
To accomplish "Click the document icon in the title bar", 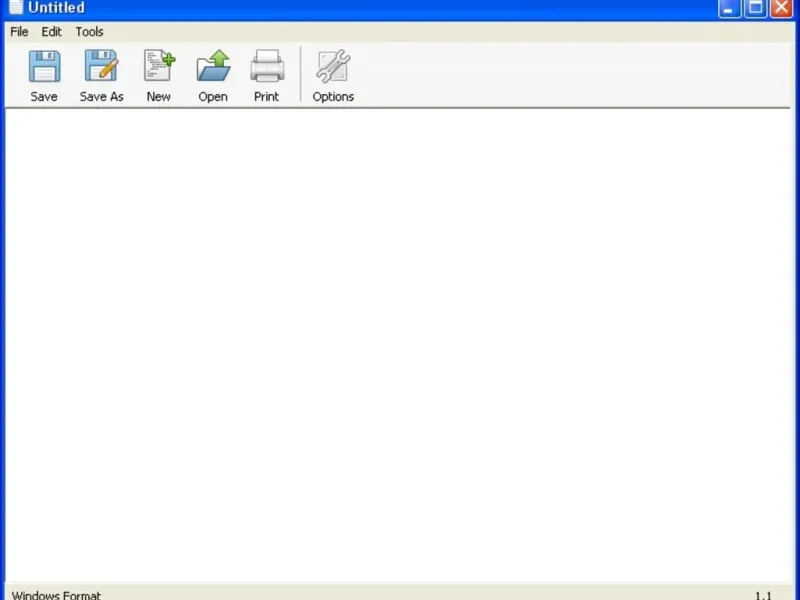I will pos(16,7).
